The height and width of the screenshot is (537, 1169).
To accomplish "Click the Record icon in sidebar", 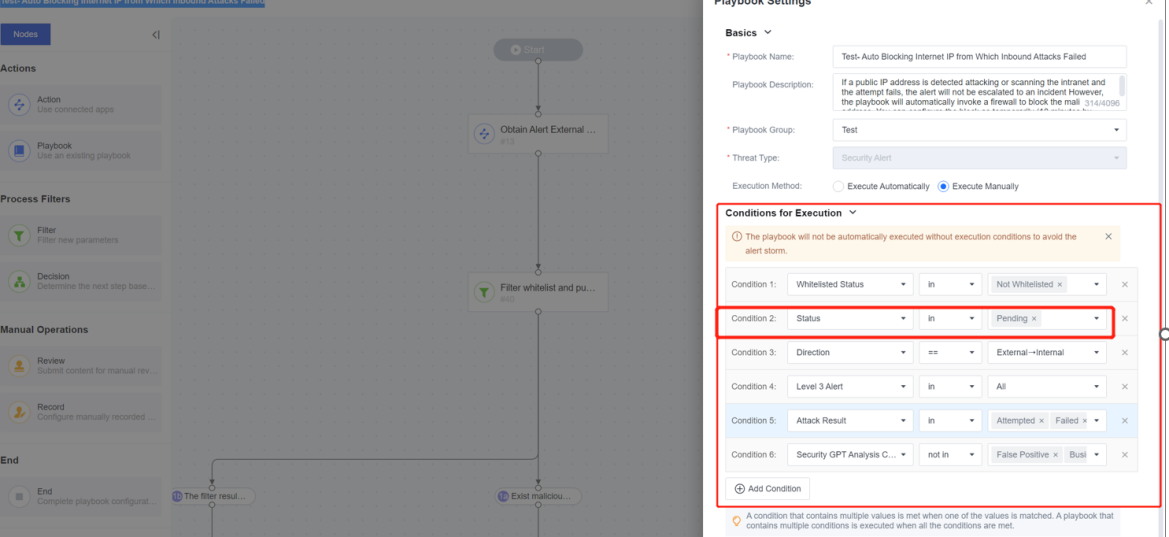I will pos(19,412).
